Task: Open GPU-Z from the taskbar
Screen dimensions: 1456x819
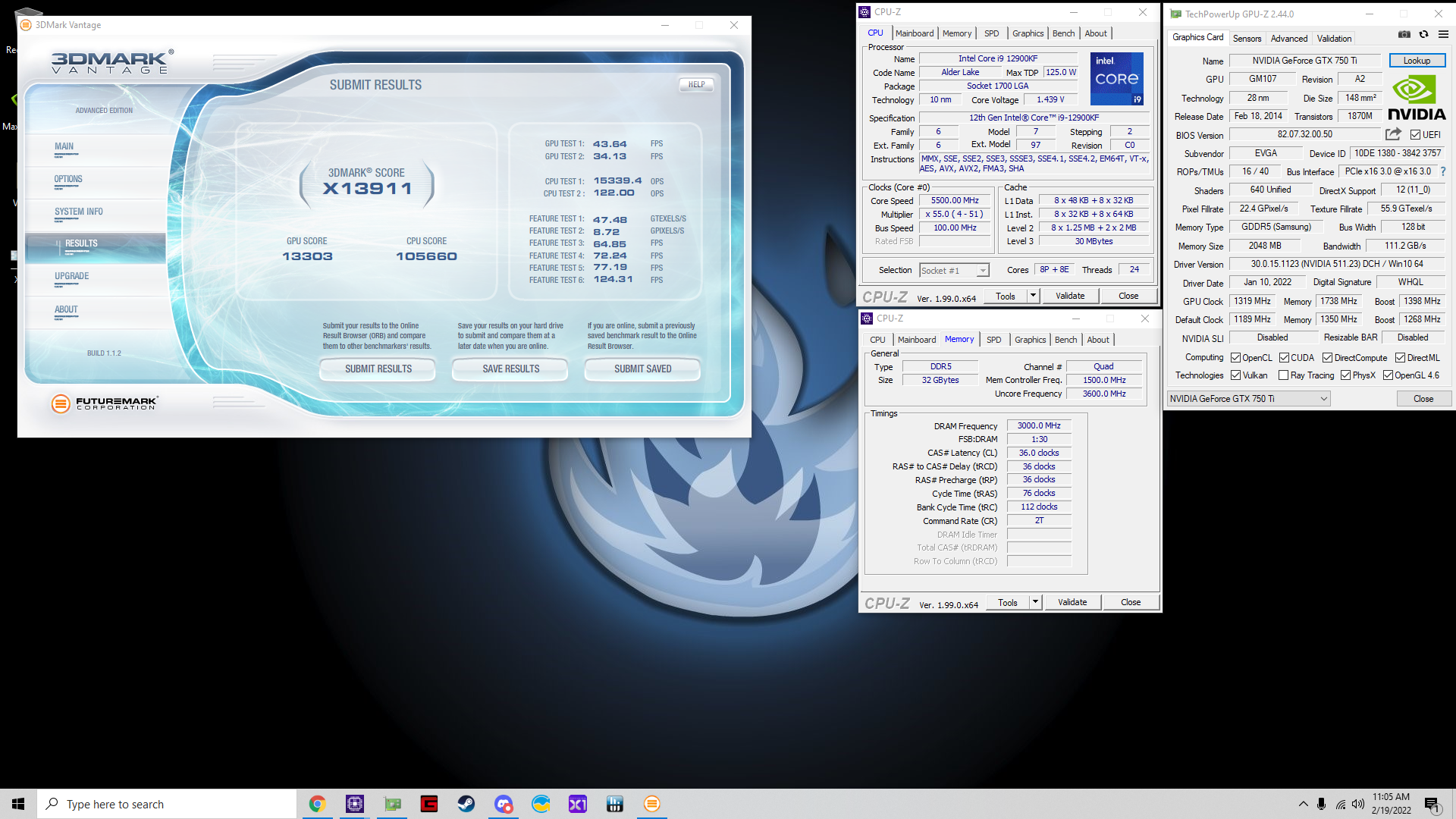Action: [392, 804]
